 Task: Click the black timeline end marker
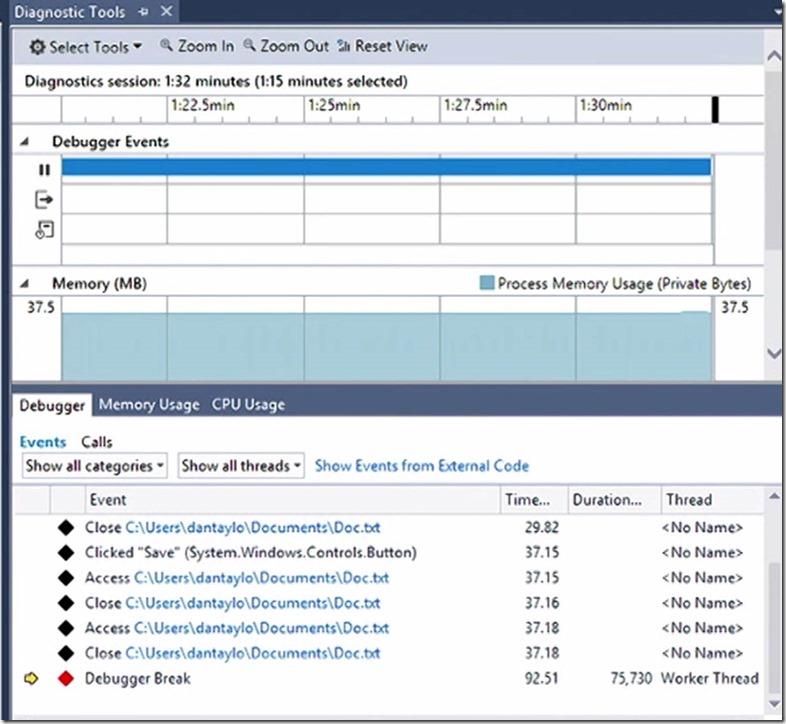[x=715, y=109]
